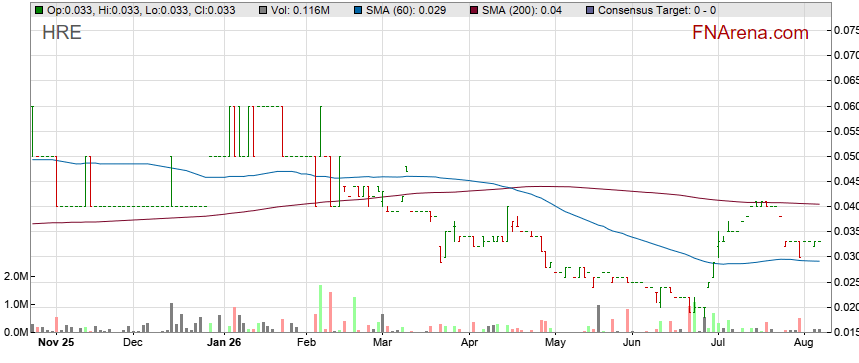Click the 'Jun' date axis label
This screenshot has height=363, width=859.
(x=632, y=343)
